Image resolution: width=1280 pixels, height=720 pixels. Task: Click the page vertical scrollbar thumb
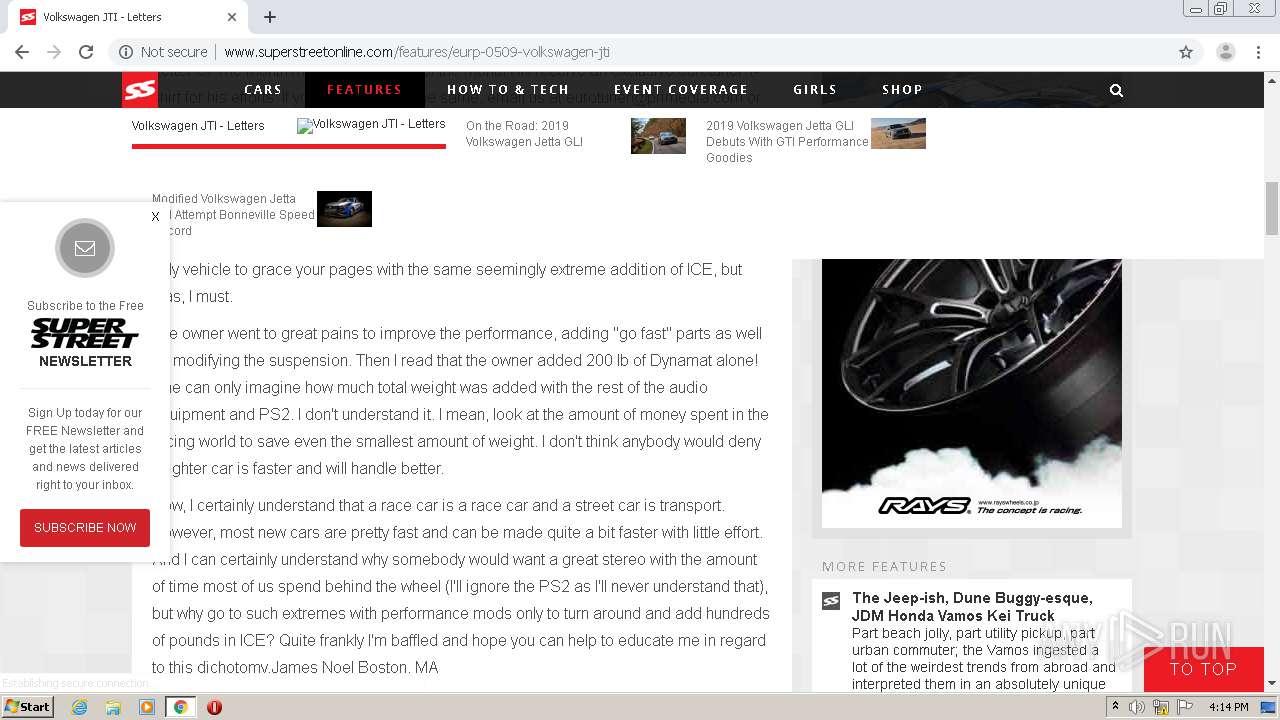point(1272,208)
